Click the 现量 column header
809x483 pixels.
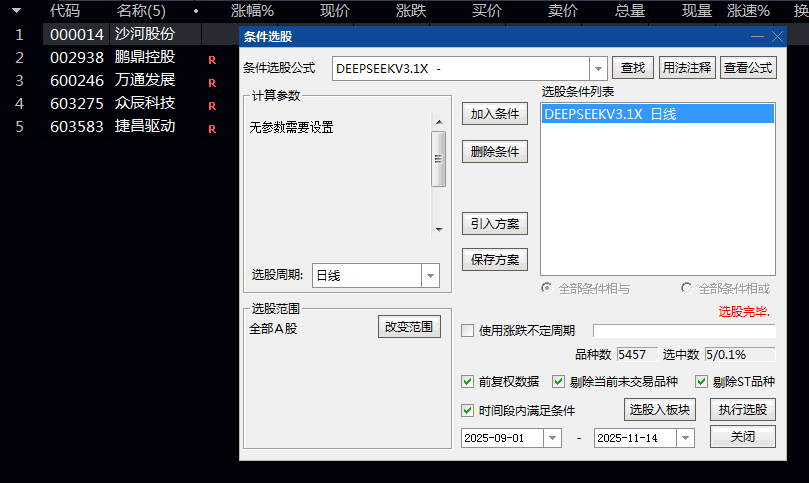click(697, 11)
